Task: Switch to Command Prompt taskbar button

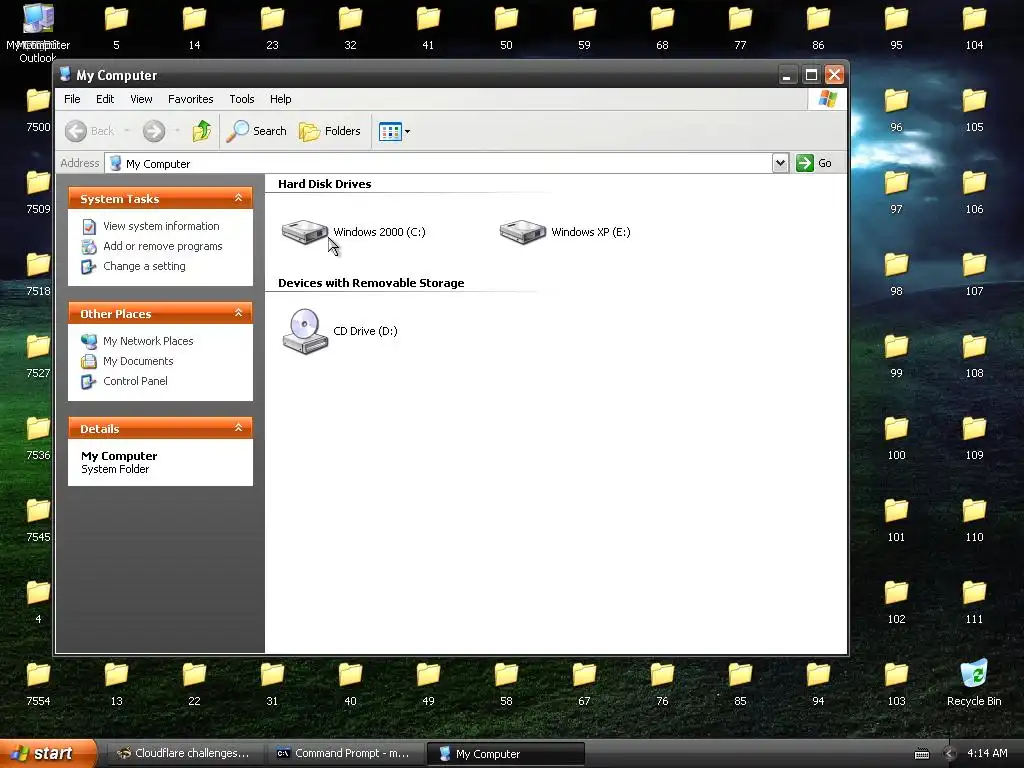Action: (345, 754)
